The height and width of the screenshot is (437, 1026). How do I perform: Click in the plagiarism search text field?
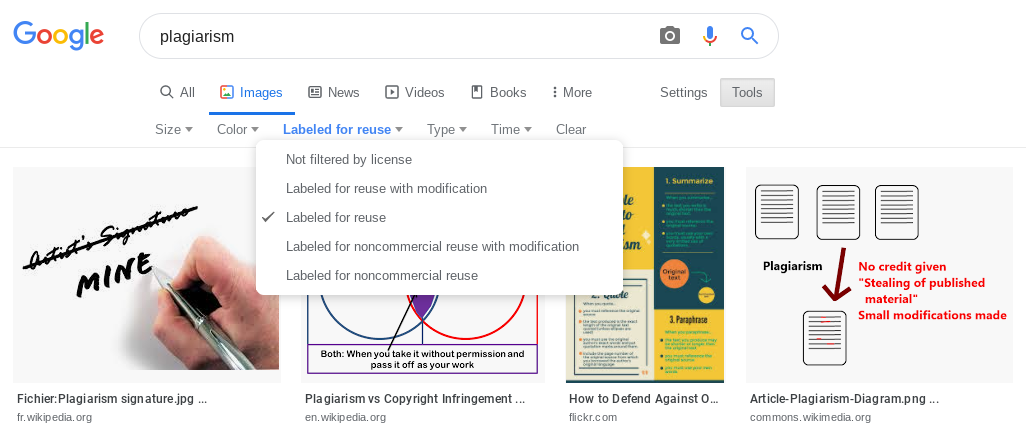coord(400,36)
